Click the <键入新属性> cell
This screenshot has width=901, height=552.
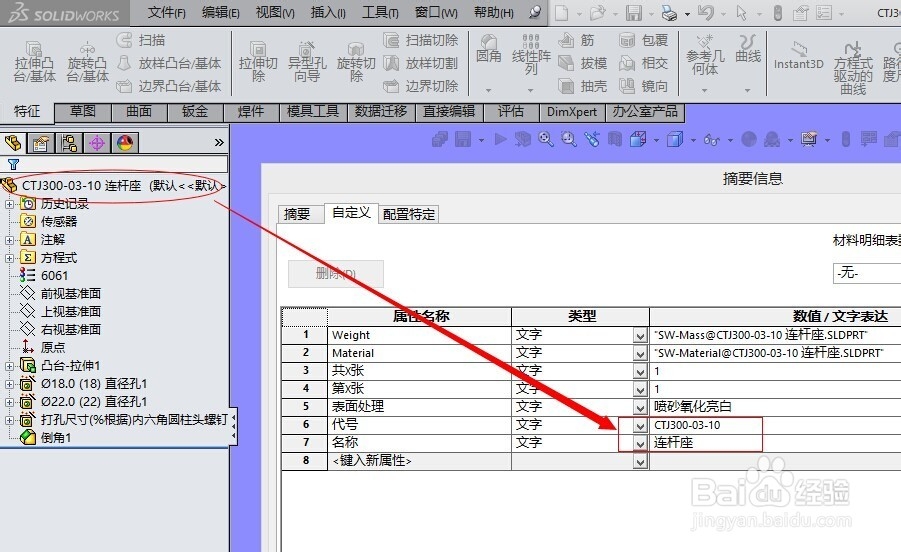419,461
